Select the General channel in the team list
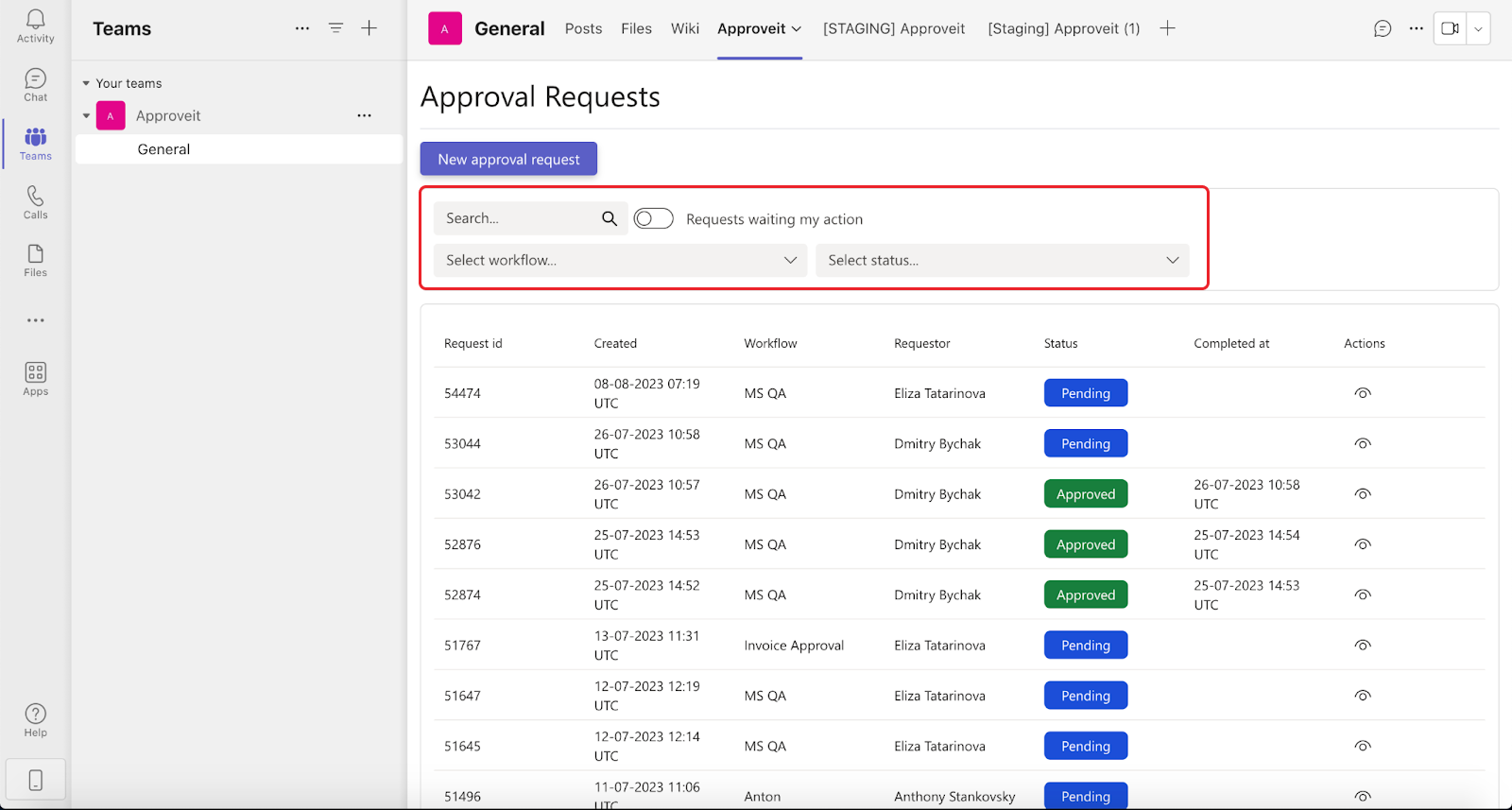 [x=239, y=149]
